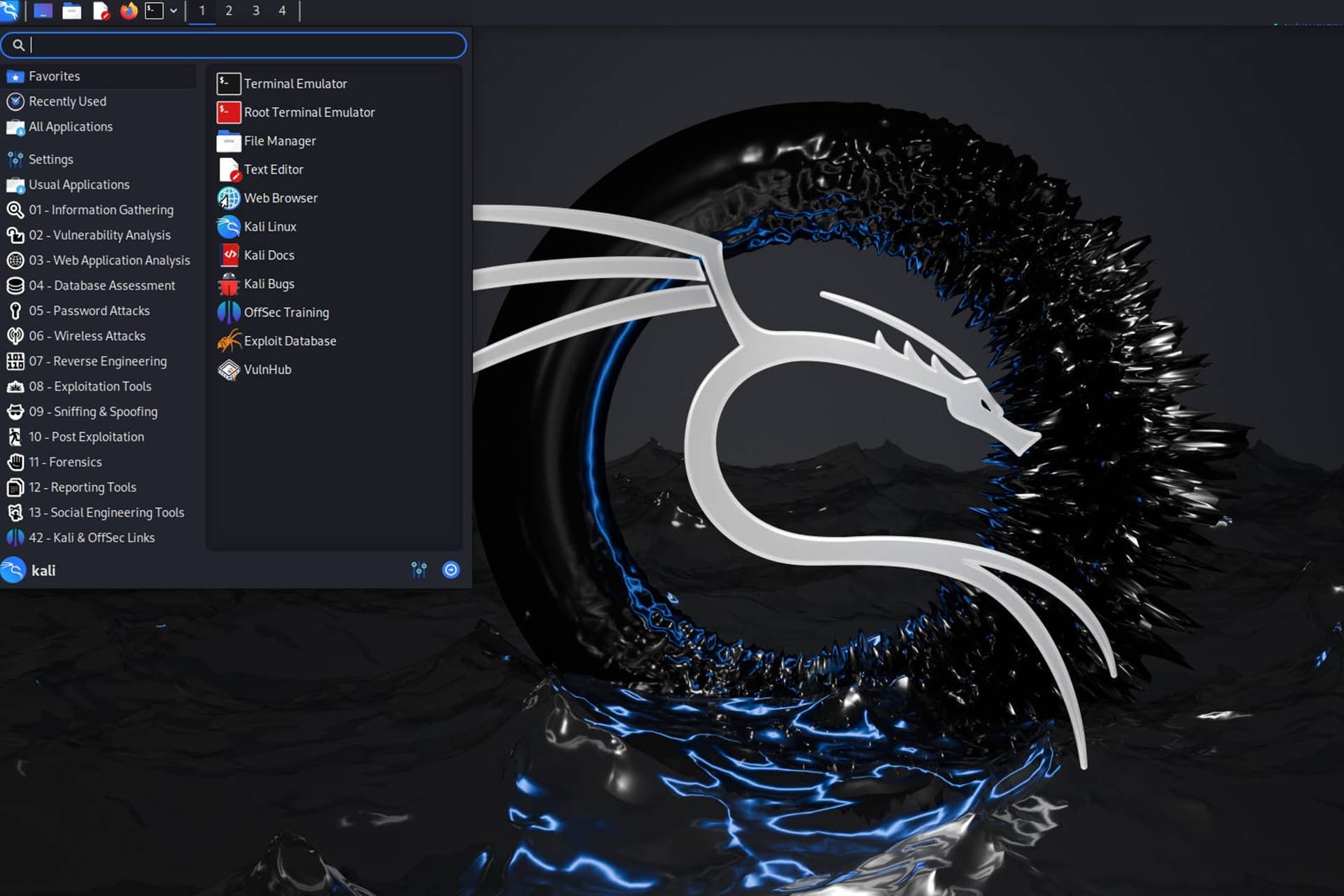
Task: Open VulnHub link
Action: pos(267,369)
